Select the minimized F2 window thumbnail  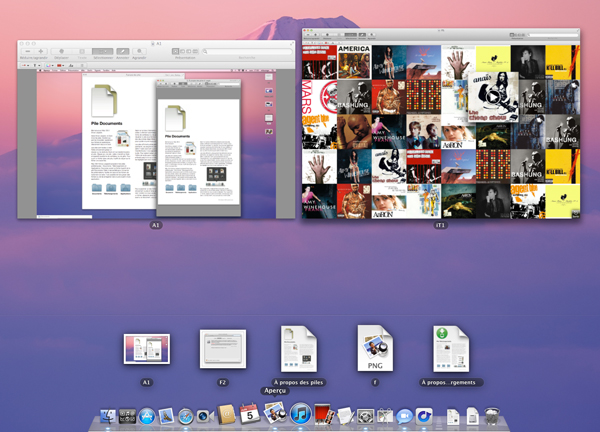point(223,349)
